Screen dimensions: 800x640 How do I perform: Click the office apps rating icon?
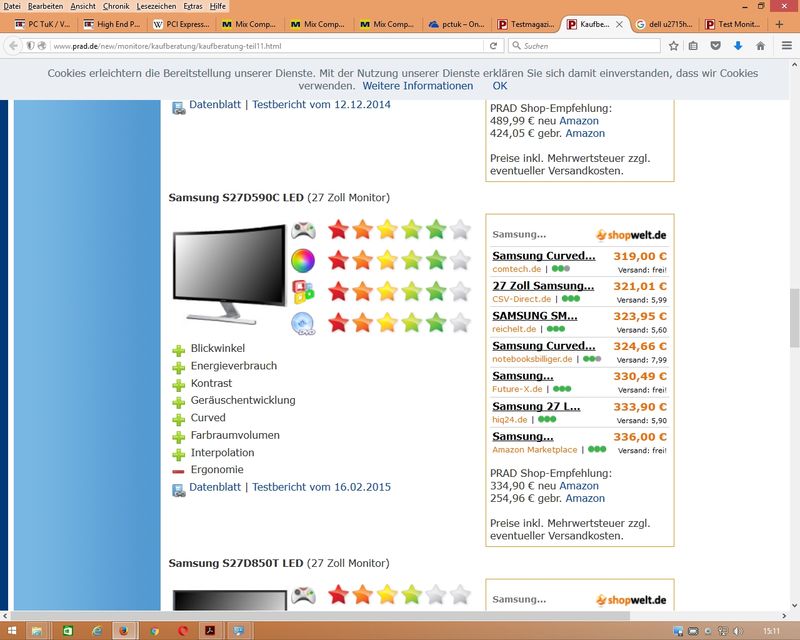[303, 292]
